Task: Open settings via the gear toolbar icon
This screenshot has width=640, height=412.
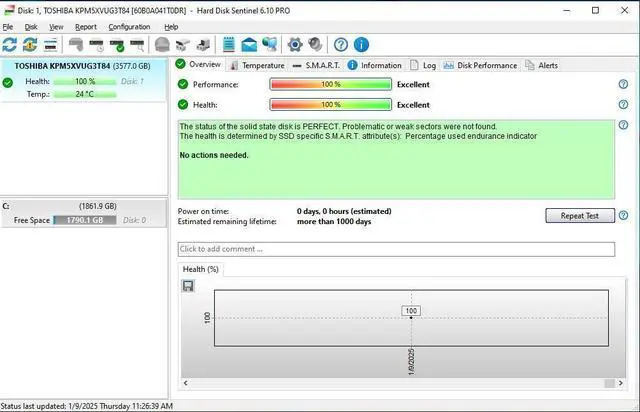Action: tap(295, 45)
